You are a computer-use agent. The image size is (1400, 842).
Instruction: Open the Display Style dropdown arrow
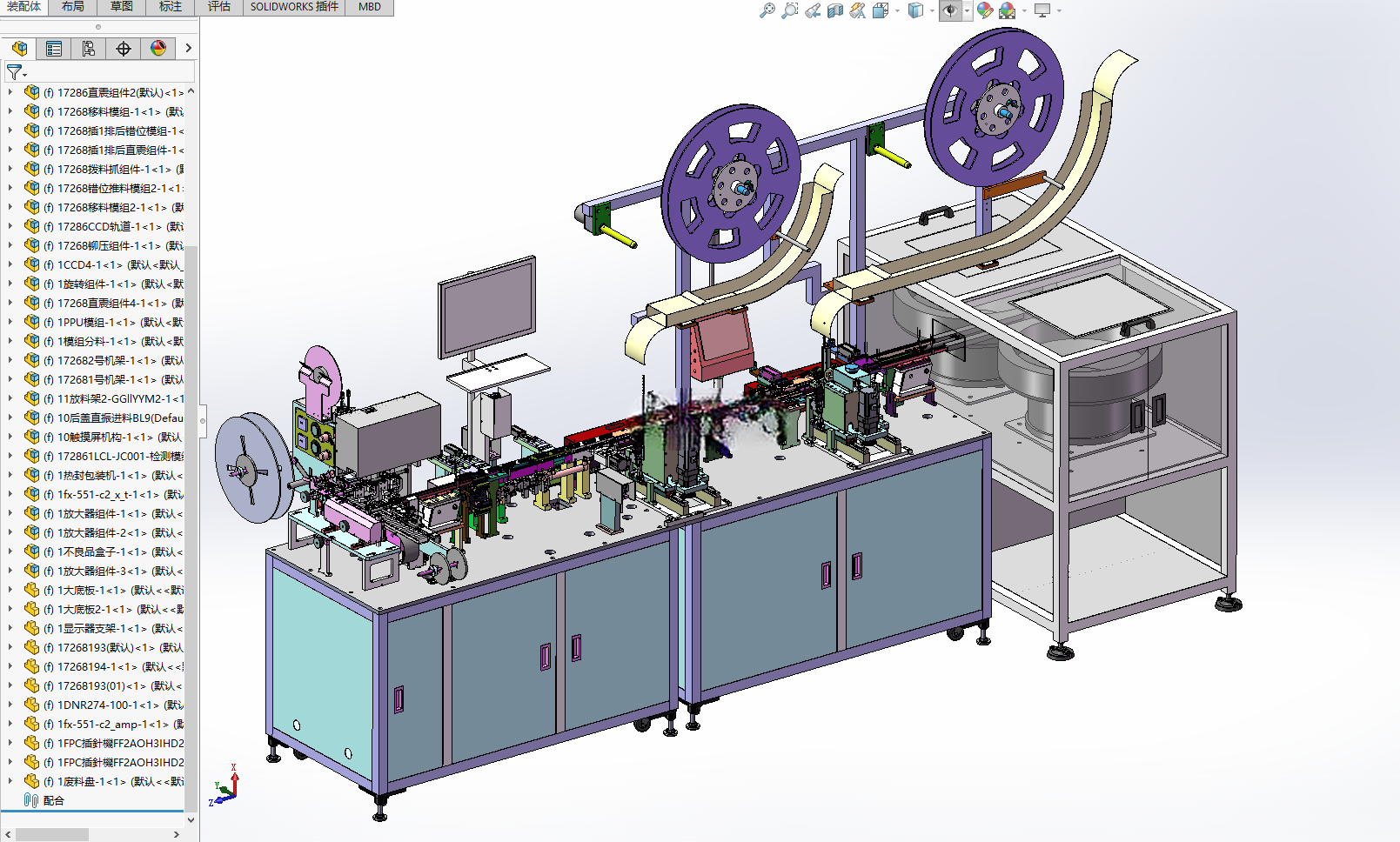932,10
